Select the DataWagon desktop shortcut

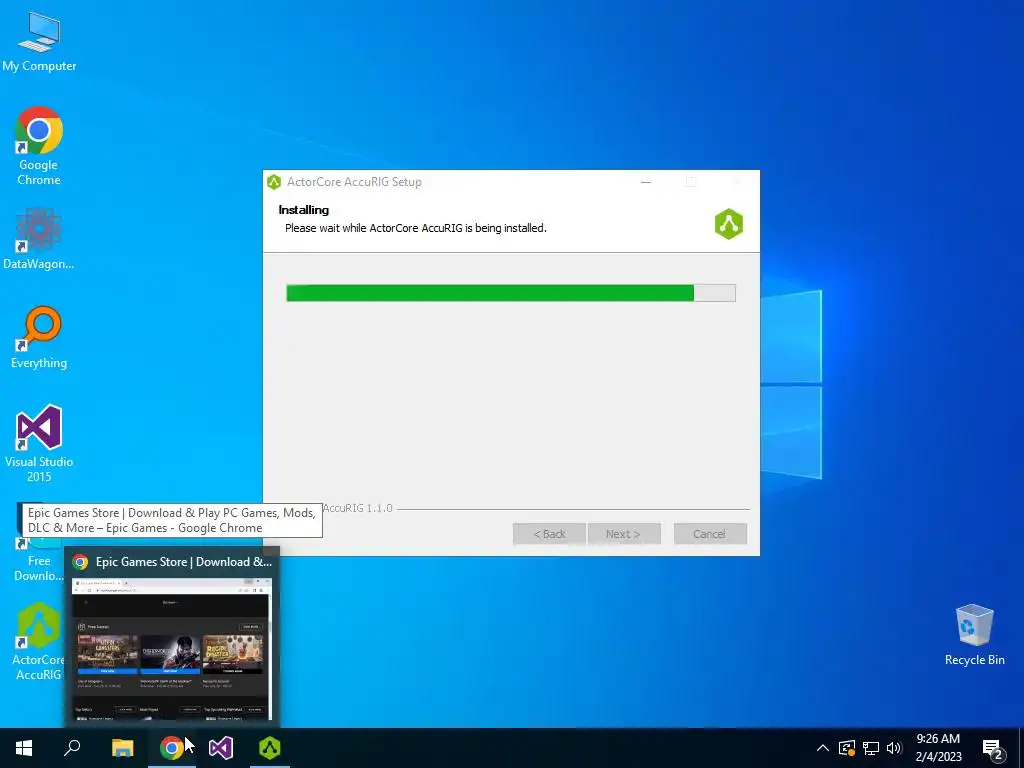(39, 238)
